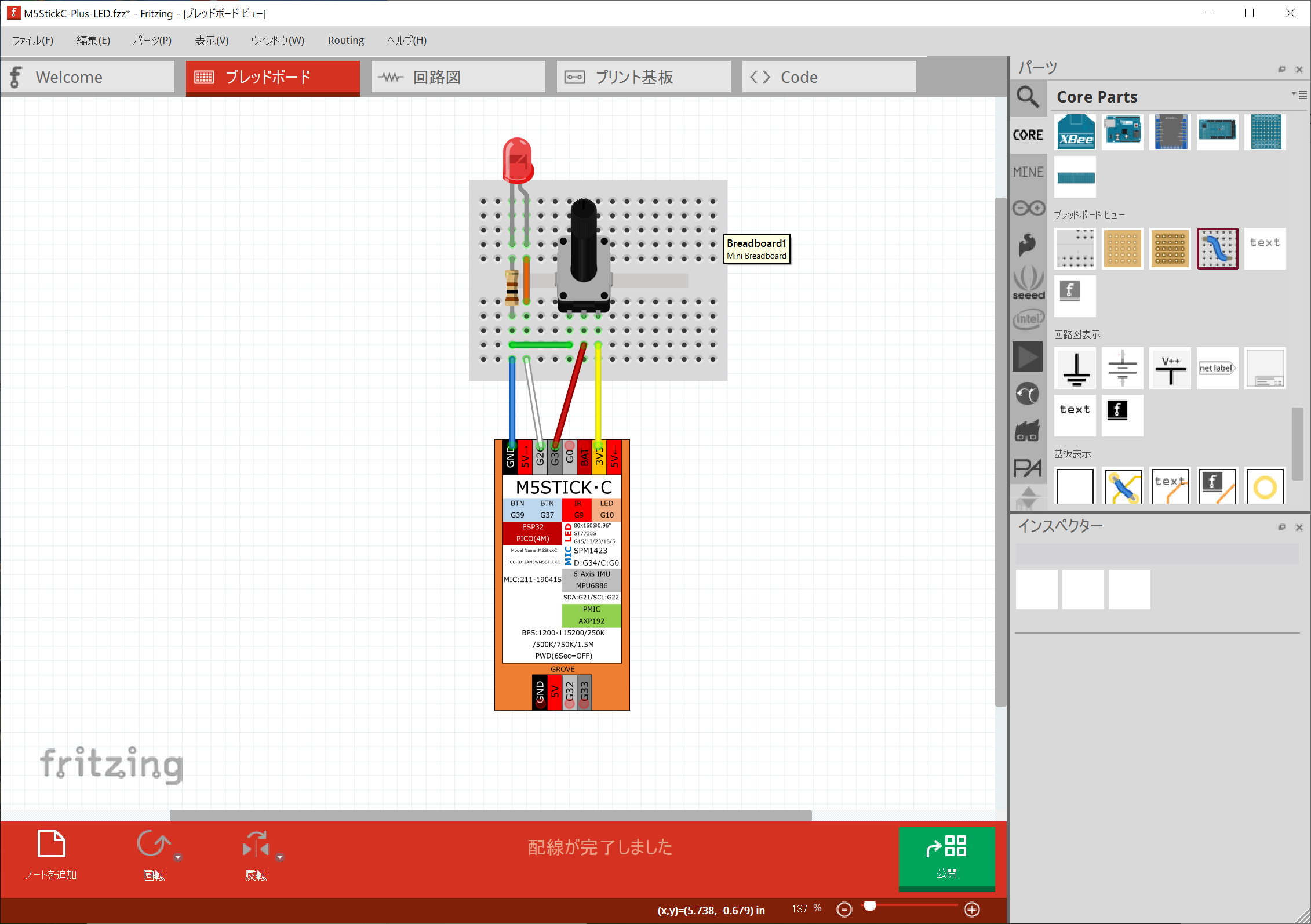Switch to the 回路図 schematic tab
1311x924 pixels.
pyautogui.click(x=458, y=77)
